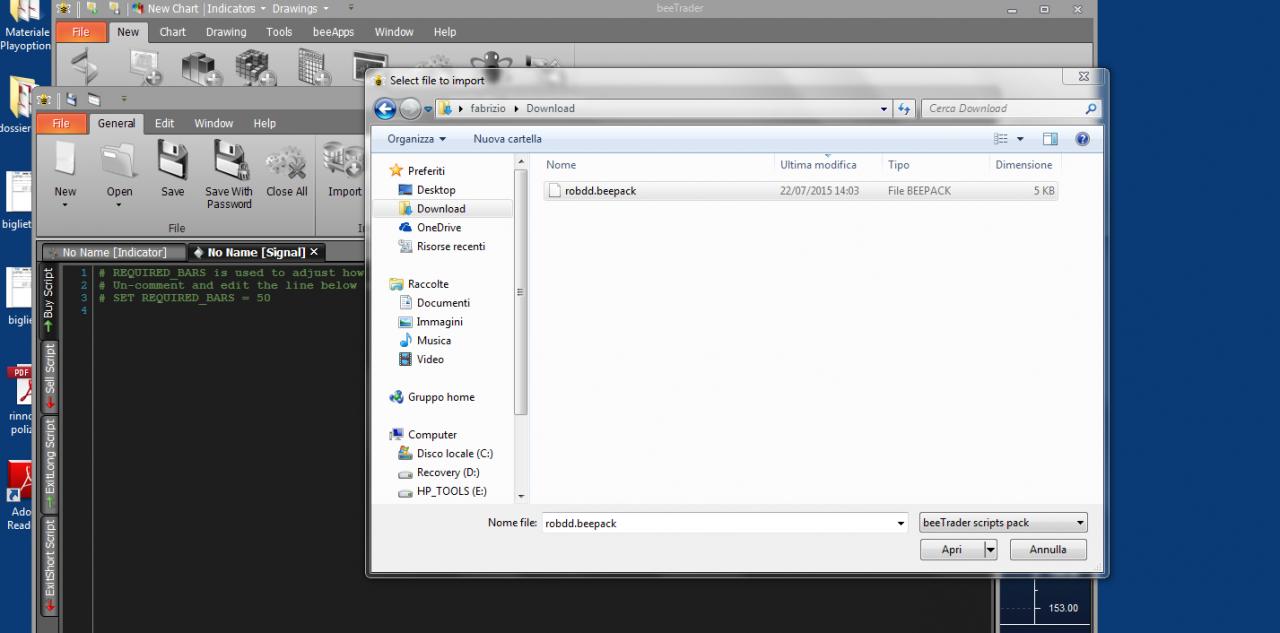Open the beeTrader scripts pack file type dropdown
This screenshot has height=633, width=1280.
click(1003, 522)
